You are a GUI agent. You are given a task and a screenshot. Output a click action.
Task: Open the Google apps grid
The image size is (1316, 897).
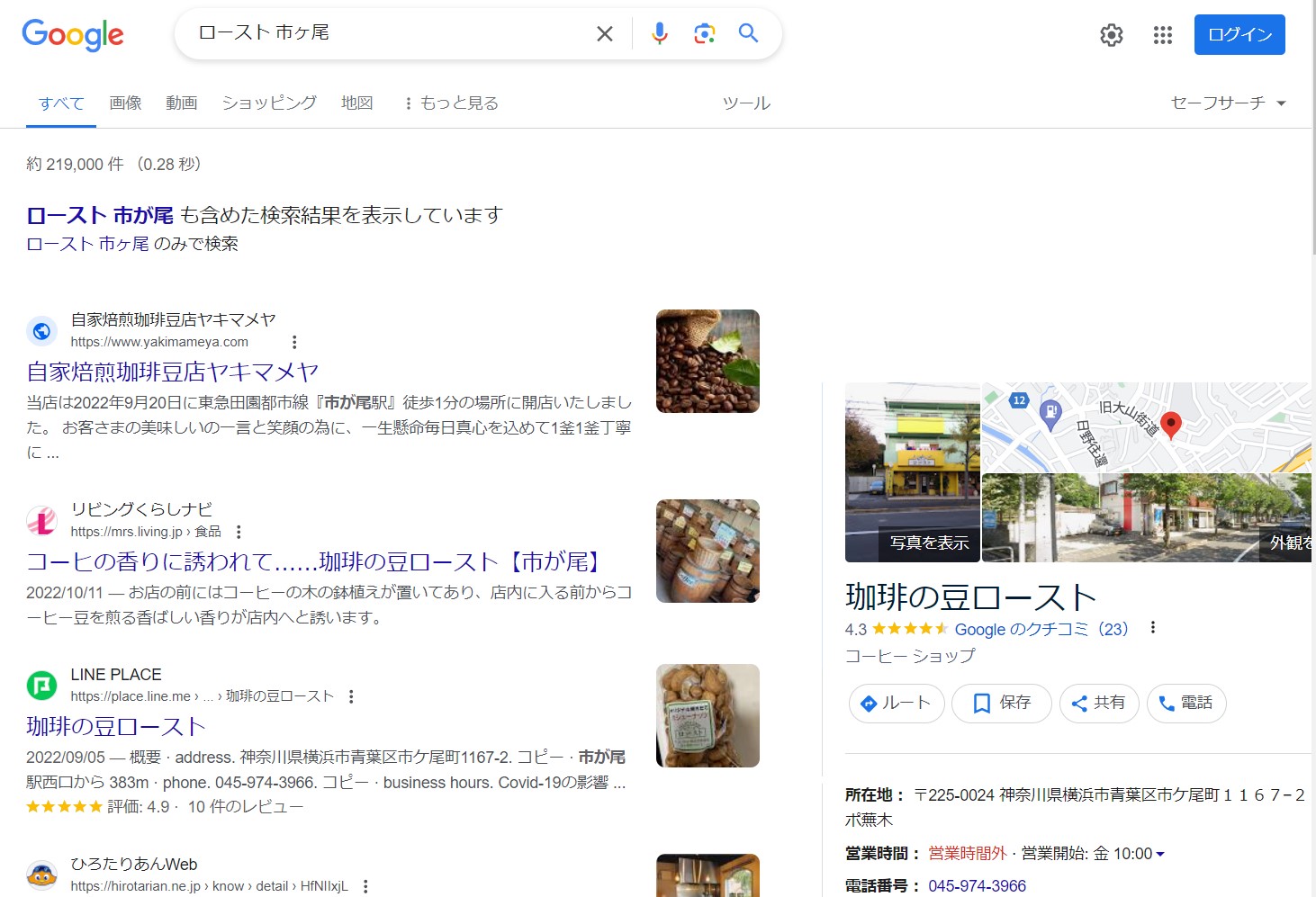[x=1163, y=35]
